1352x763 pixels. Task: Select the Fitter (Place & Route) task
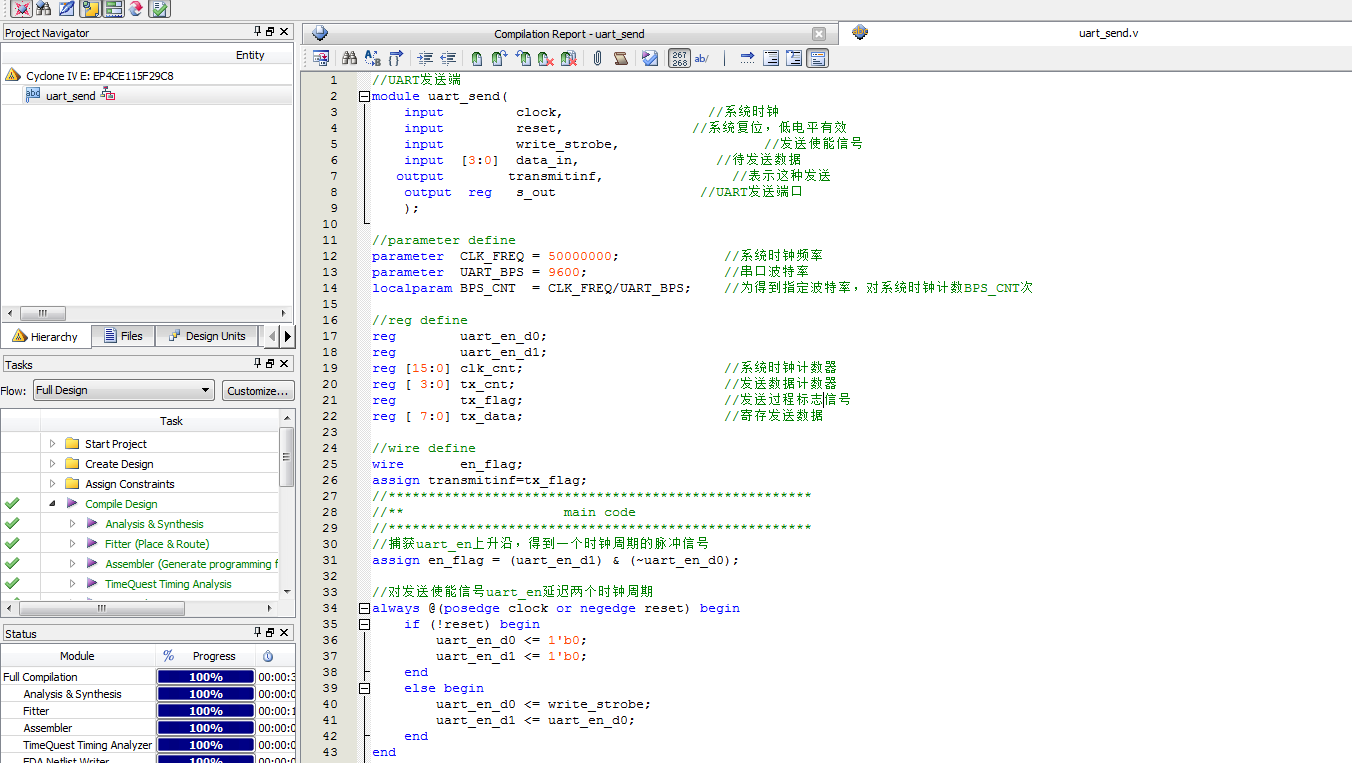click(x=156, y=544)
